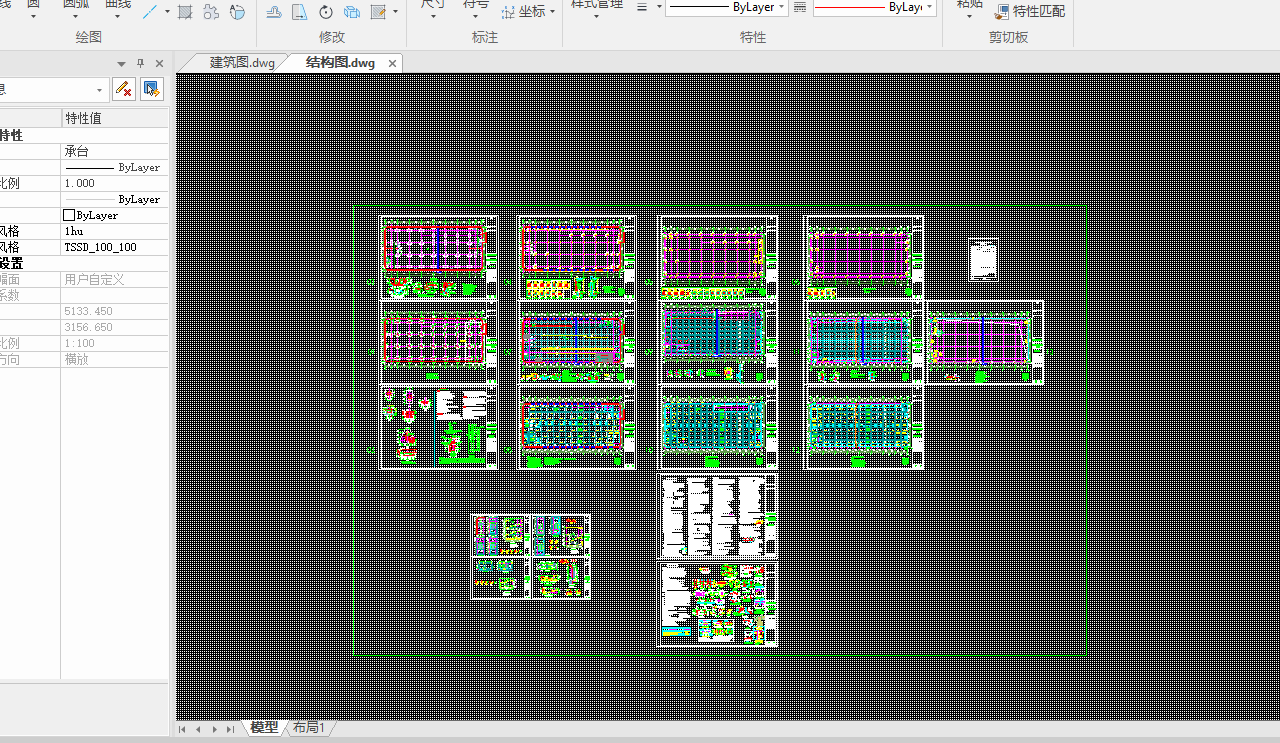Select the line drawing tool icon
The height and width of the screenshot is (743, 1280).
tap(150, 12)
